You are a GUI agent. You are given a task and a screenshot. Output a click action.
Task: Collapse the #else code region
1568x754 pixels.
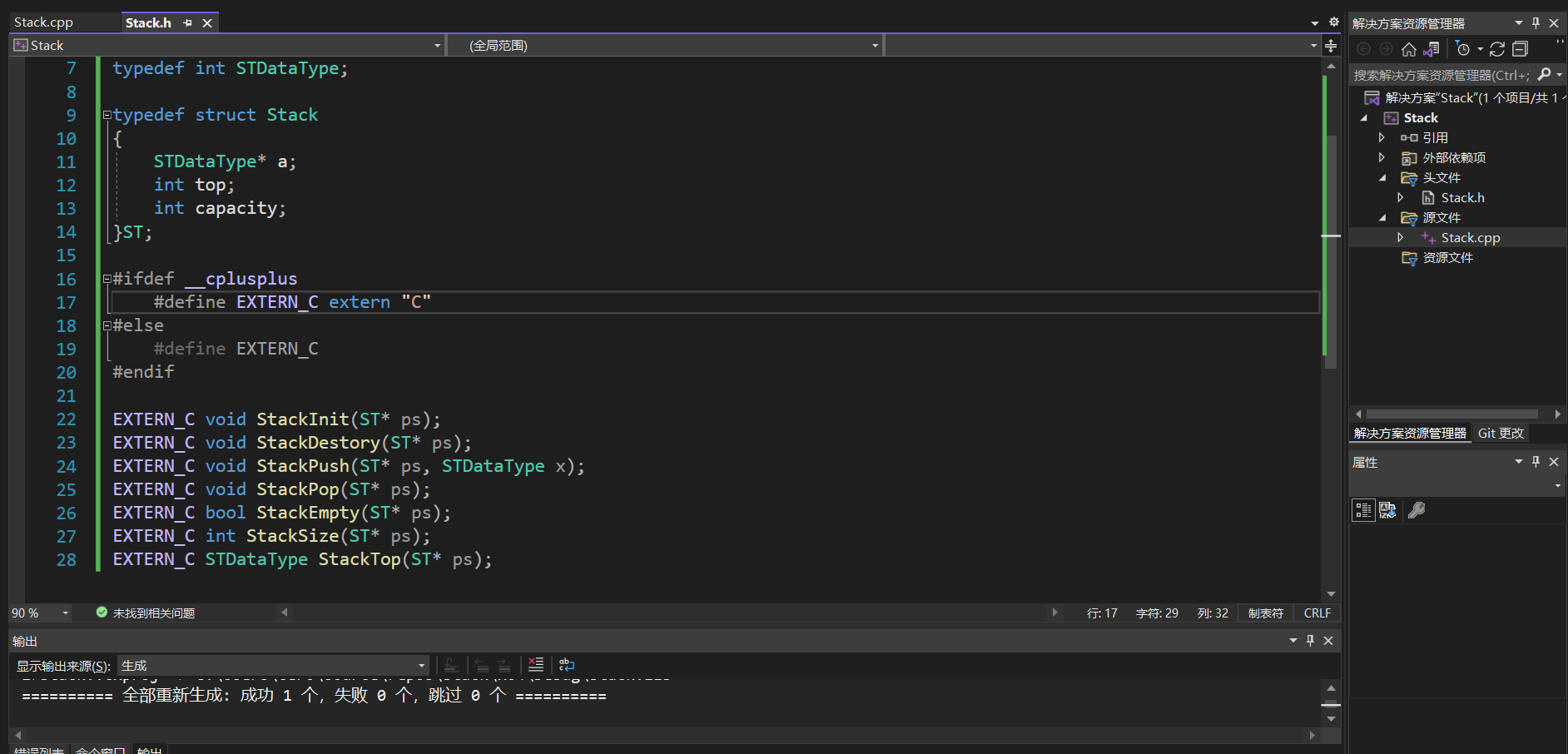click(107, 325)
